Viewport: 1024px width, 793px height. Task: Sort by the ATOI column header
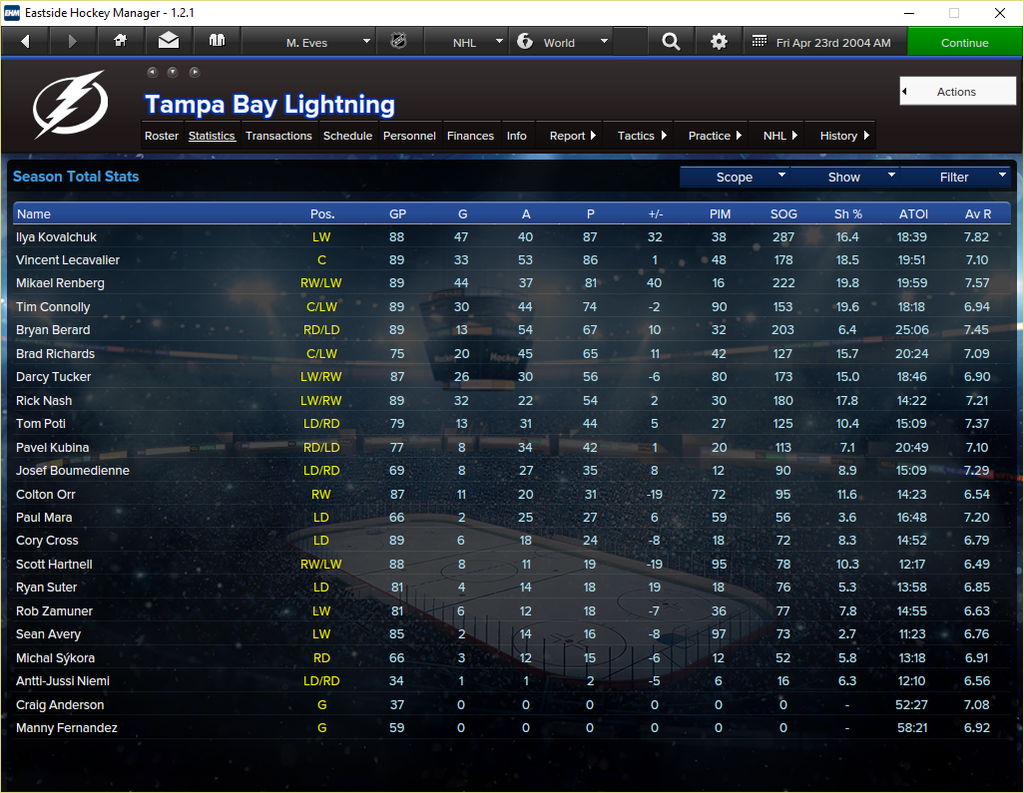pyautogui.click(x=914, y=214)
